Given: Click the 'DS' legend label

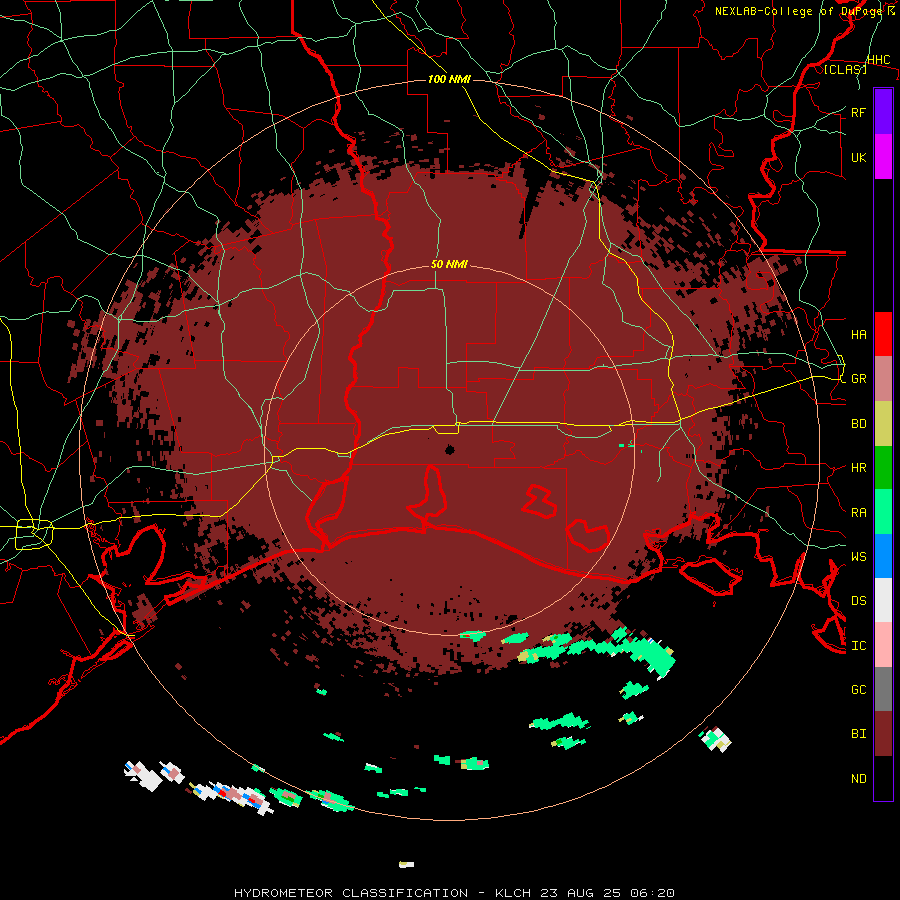Looking at the screenshot, I should click(x=858, y=601).
